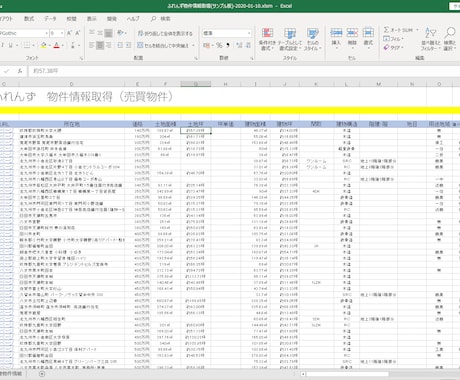Image resolution: width=460 pixels, height=380 pixels.
Task: Click the フィル fill icon in the editing group
Action: [386, 39]
